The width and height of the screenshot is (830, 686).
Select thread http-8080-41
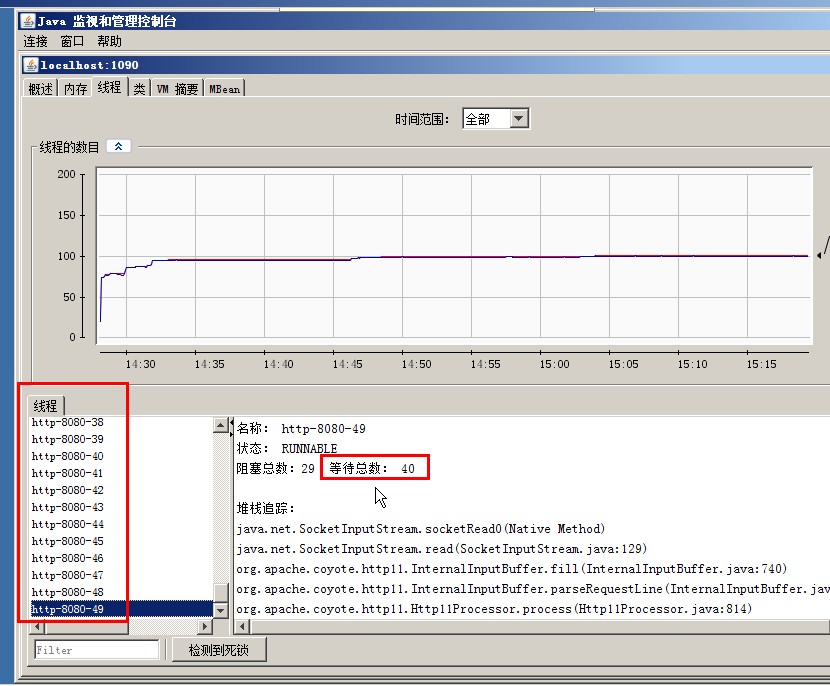pos(122,473)
